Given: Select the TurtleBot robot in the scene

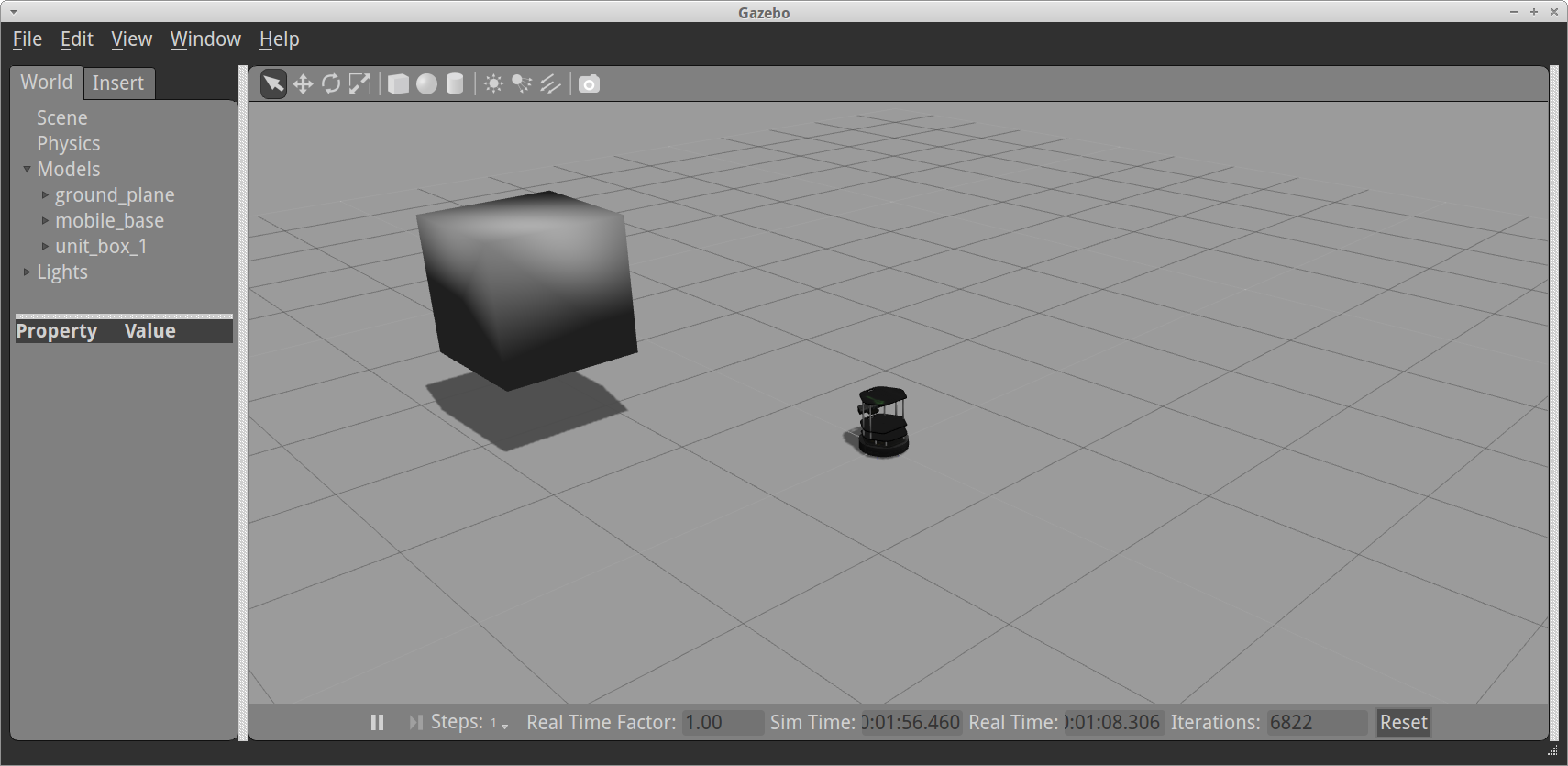Looking at the screenshot, I should pos(883,421).
